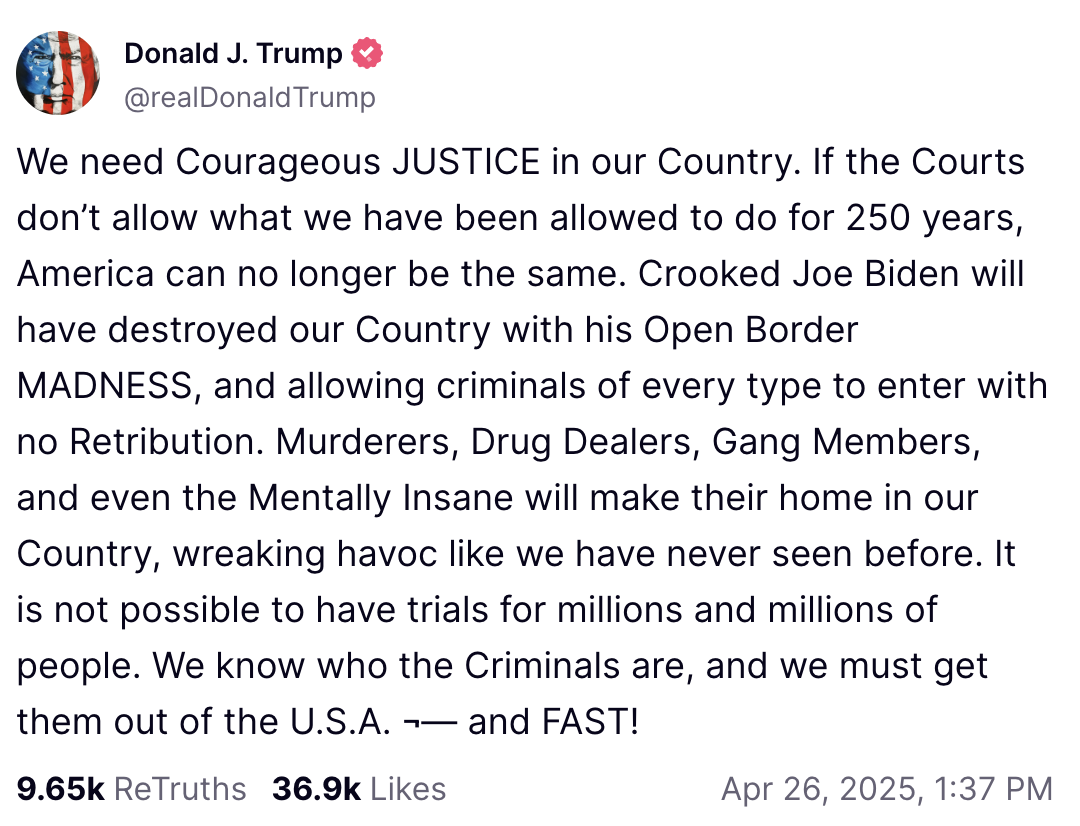Click the ReTruths label

coord(180,789)
